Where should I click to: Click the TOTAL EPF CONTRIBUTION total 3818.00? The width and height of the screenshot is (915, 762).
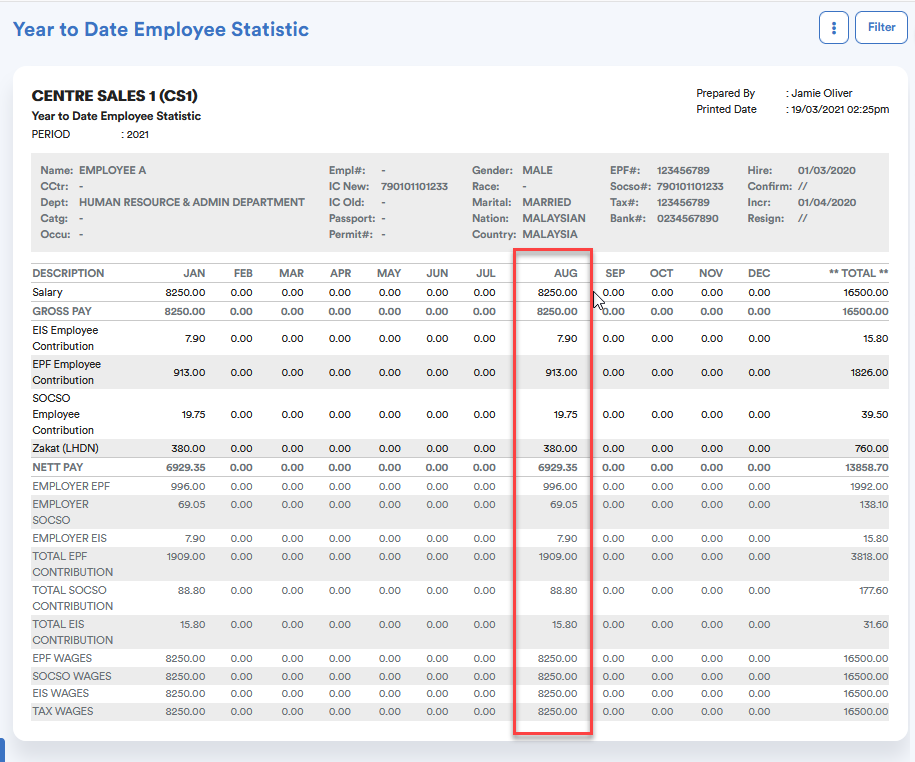[x=869, y=556]
